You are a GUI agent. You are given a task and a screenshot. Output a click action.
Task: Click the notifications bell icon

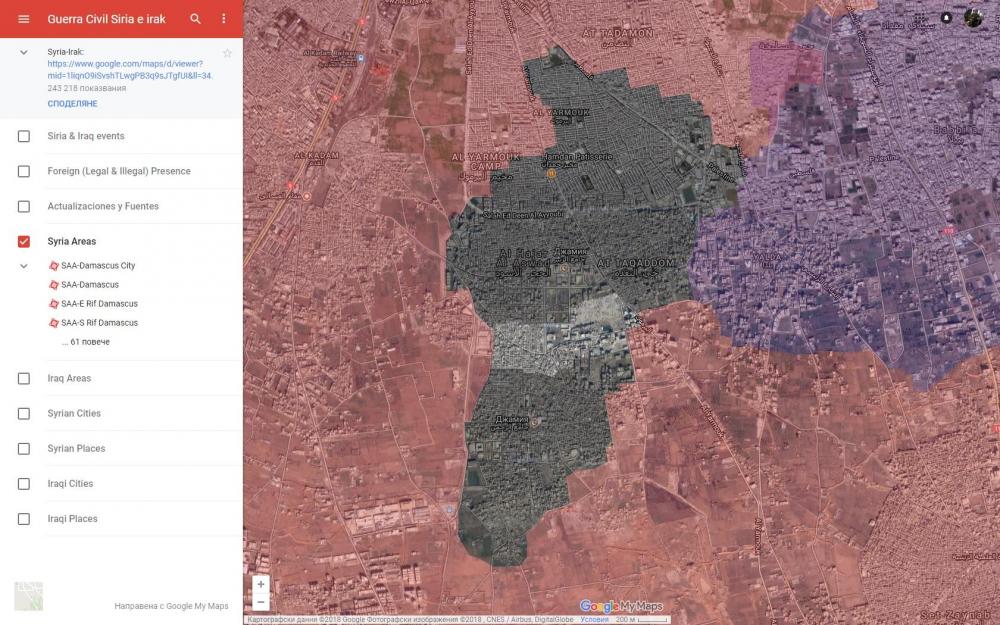pyautogui.click(x=946, y=18)
